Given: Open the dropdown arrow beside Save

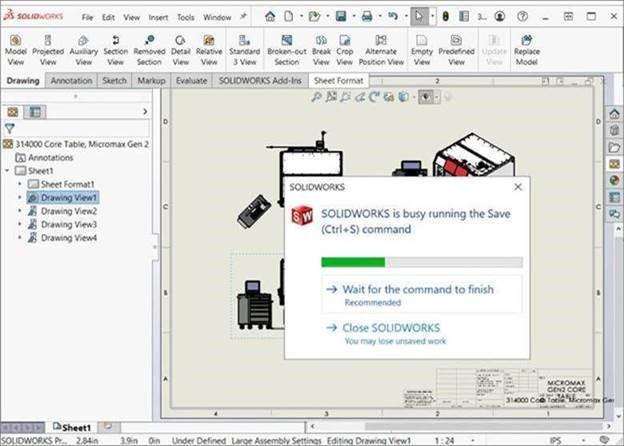Looking at the screenshot, I should 353,17.
